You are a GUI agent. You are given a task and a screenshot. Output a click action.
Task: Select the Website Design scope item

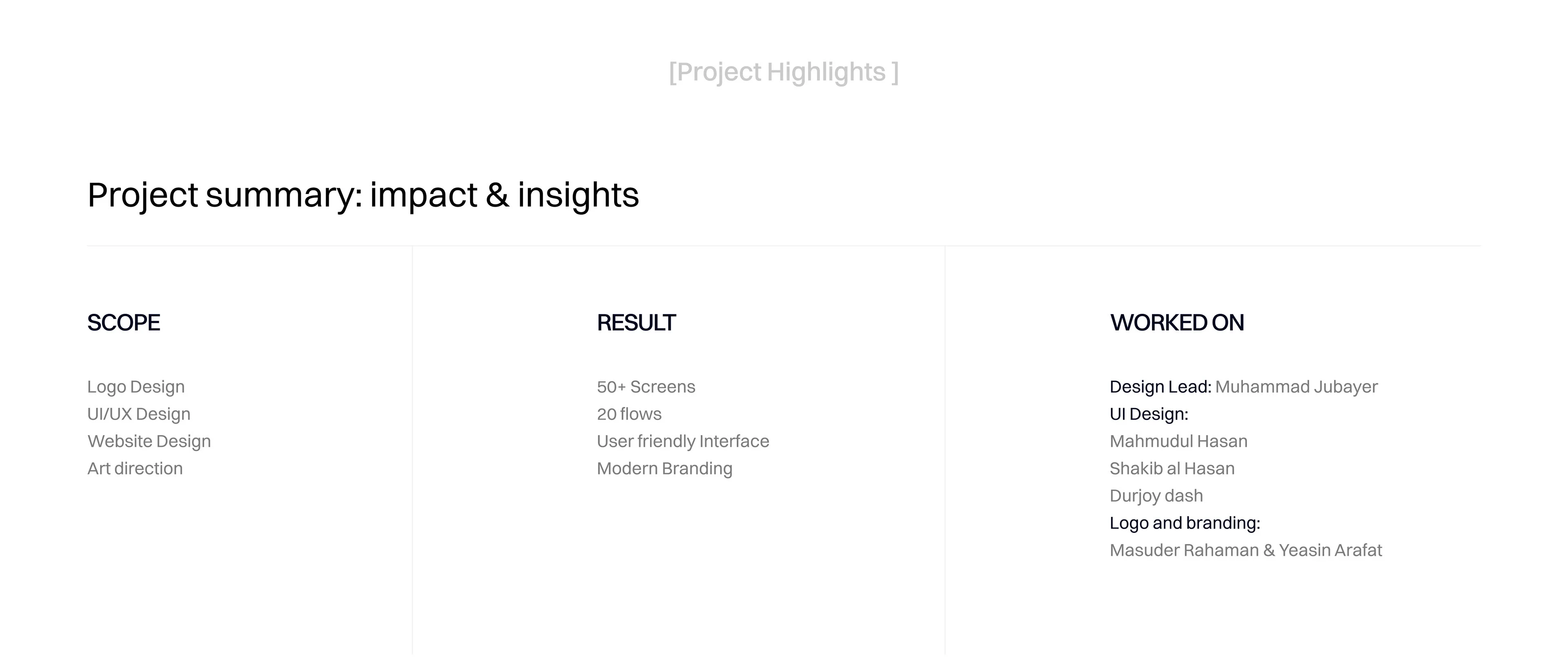pyautogui.click(x=149, y=441)
